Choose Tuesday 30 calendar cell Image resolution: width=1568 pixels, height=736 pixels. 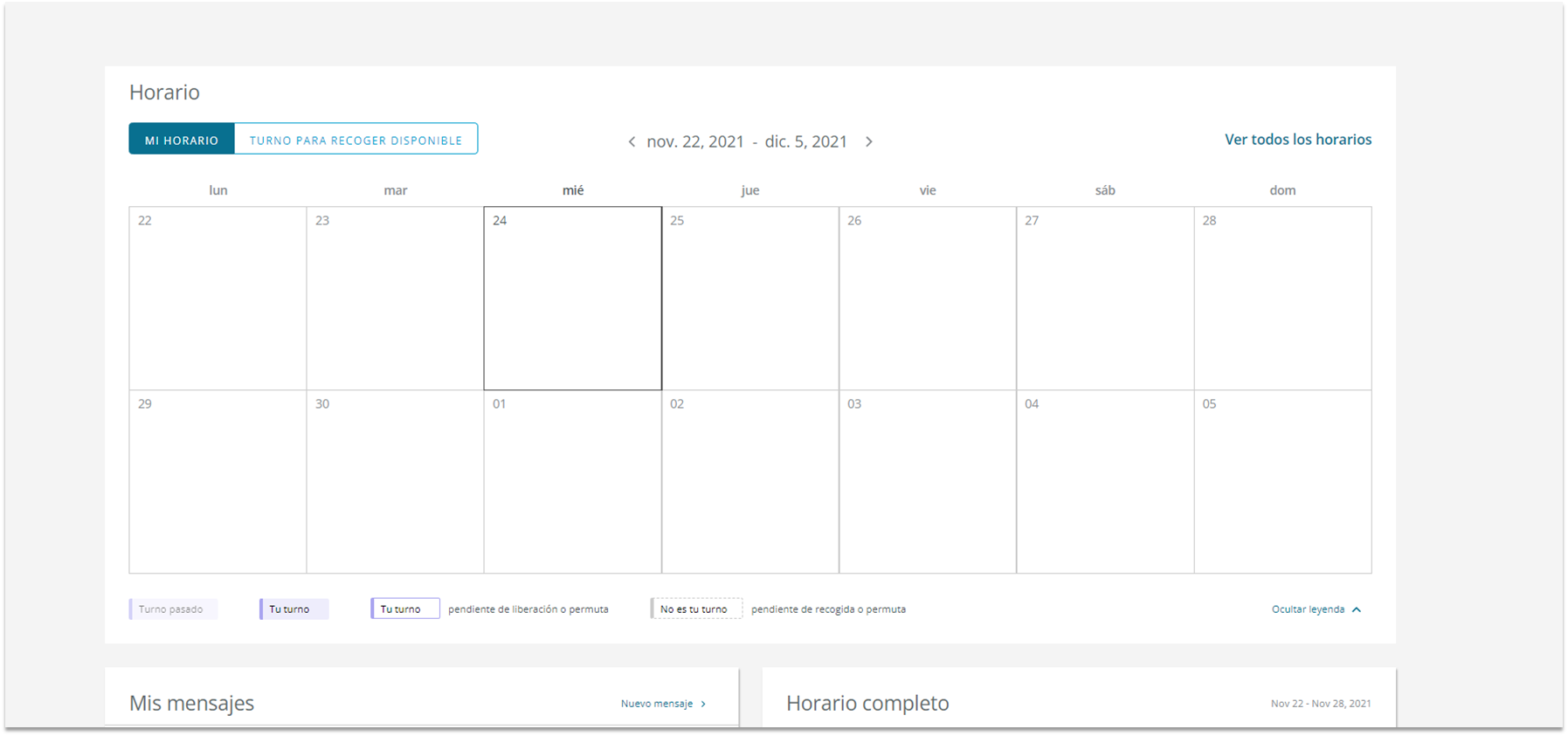[395, 482]
